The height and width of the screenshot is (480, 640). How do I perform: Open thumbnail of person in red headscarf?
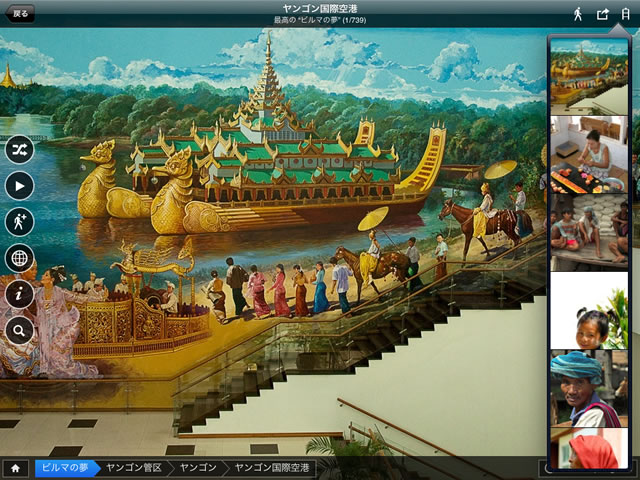tap(589, 448)
